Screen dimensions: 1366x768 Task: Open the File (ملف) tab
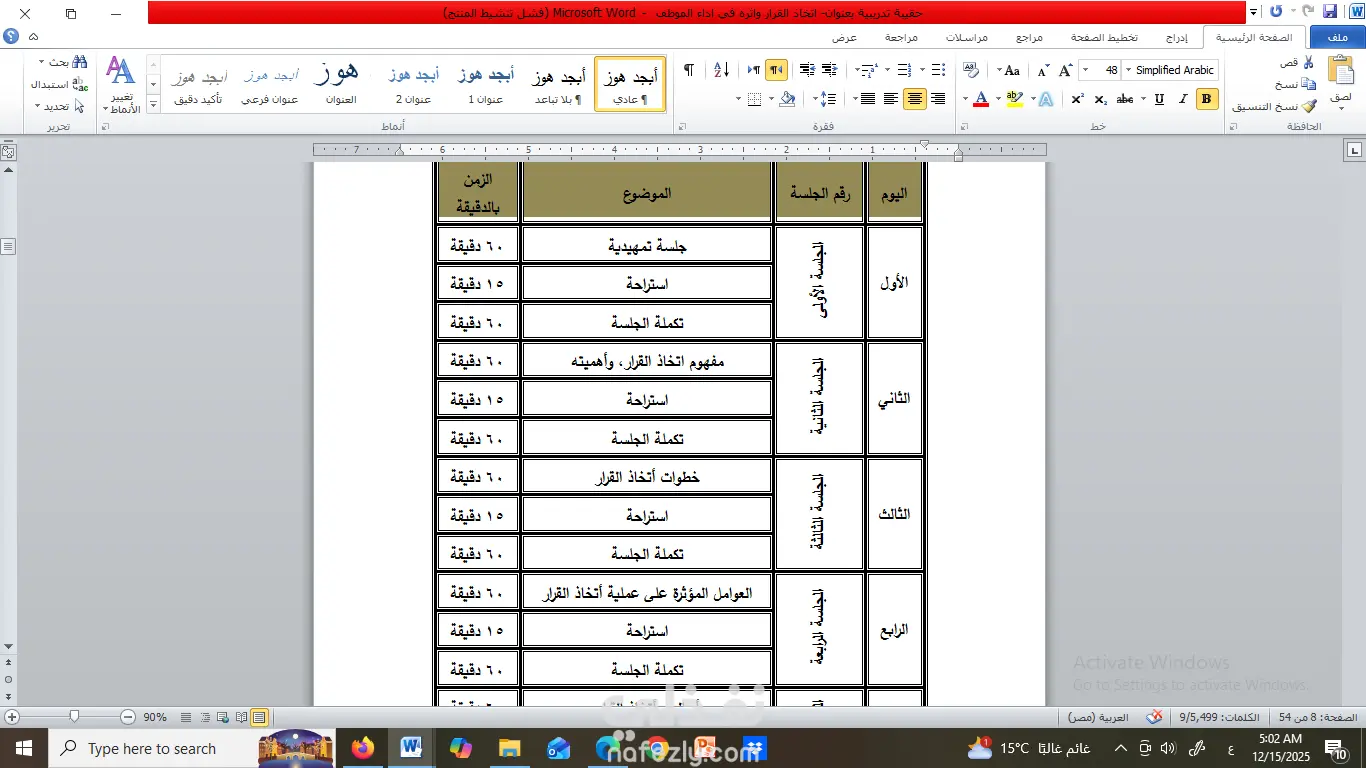coord(1337,37)
